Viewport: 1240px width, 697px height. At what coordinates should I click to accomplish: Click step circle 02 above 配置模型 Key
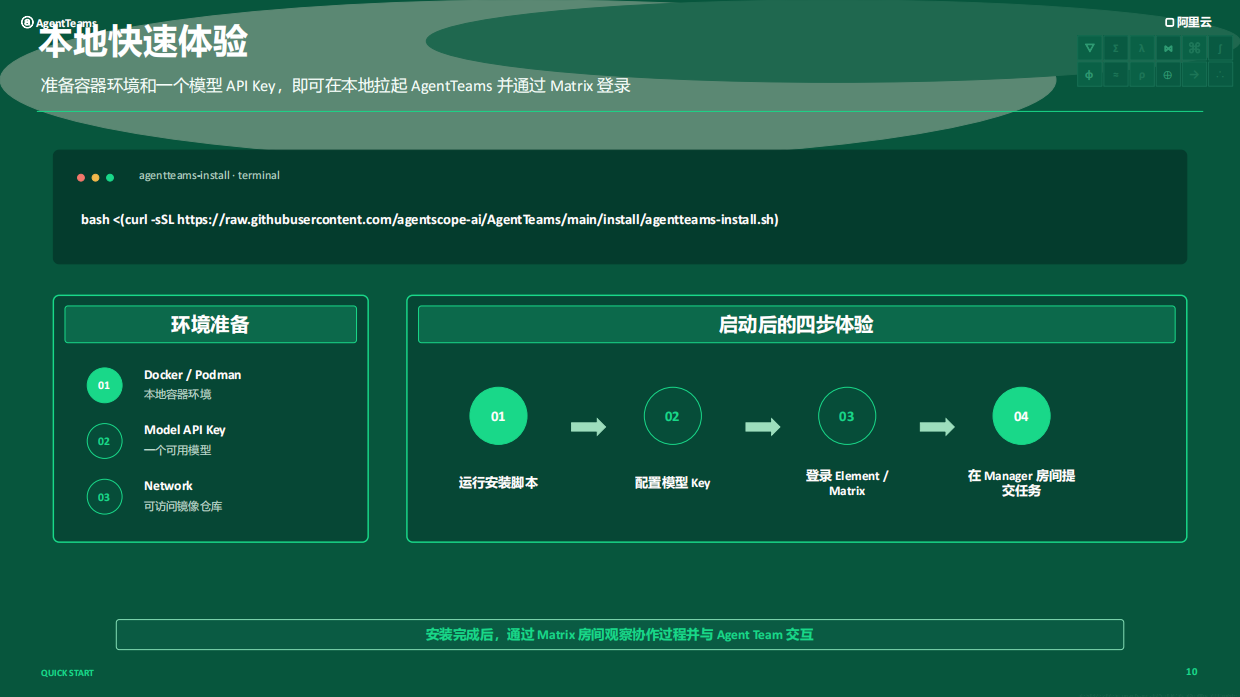pyautogui.click(x=672, y=416)
